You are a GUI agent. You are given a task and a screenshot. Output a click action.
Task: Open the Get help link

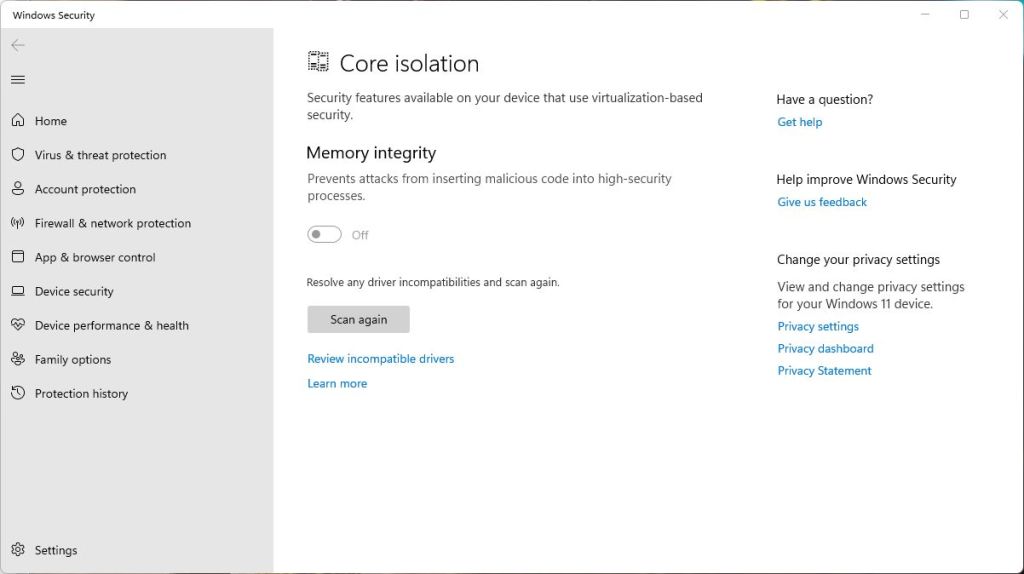[799, 122]
